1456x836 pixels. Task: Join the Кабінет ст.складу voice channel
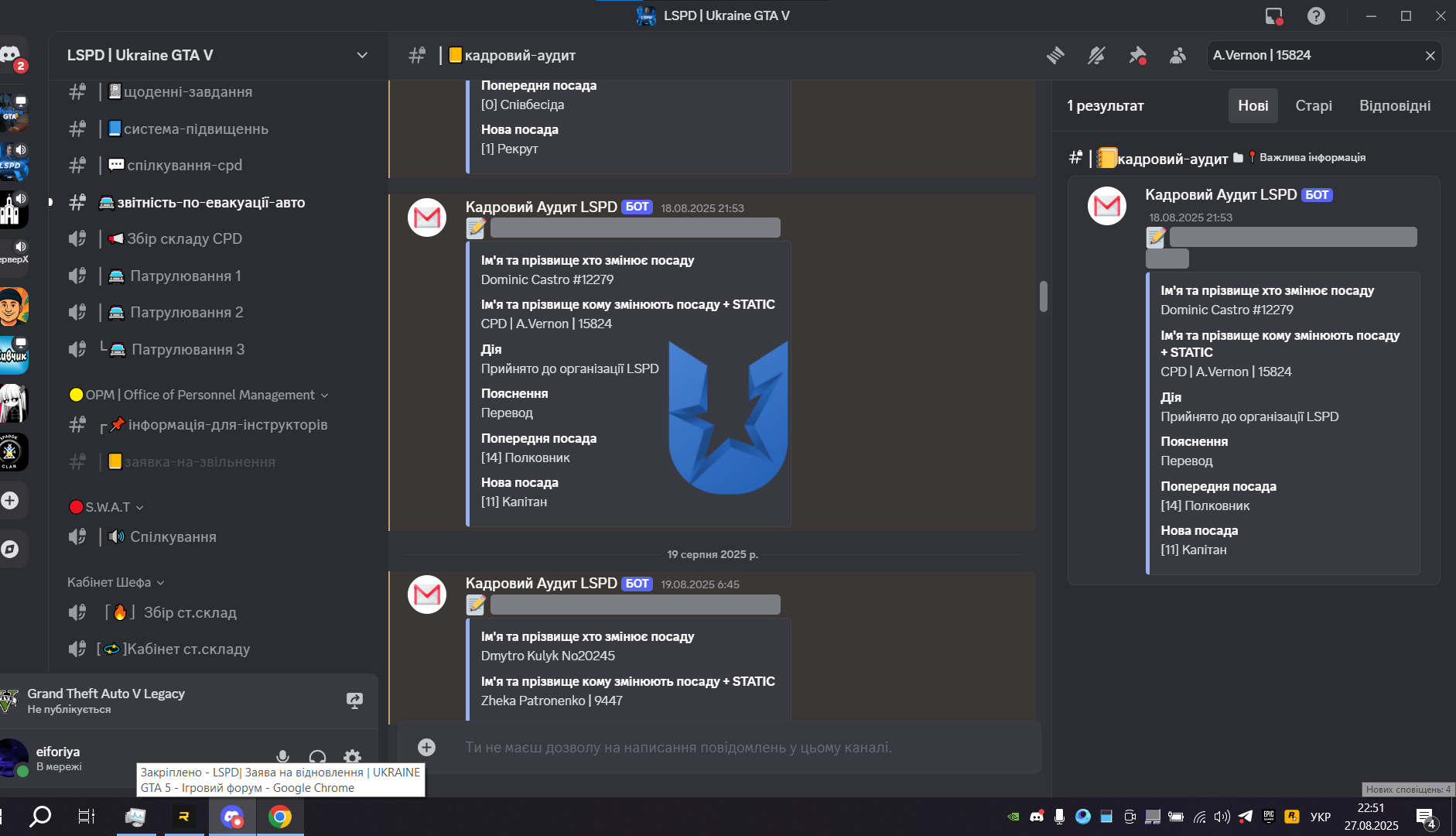click(x=217, y=649)
